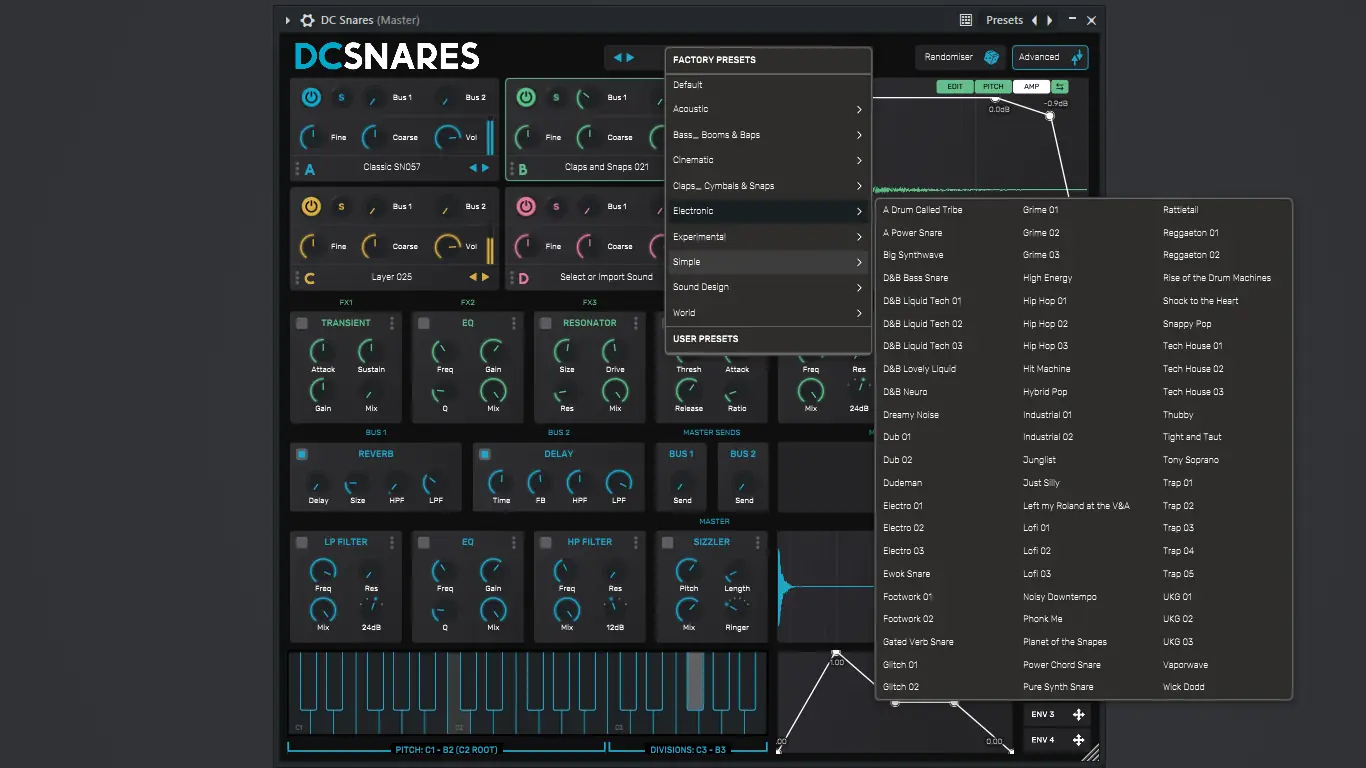Screen dimensions: 1366x768
Task: Open the LP Filter module options dots
Action: tap(392, 542)
